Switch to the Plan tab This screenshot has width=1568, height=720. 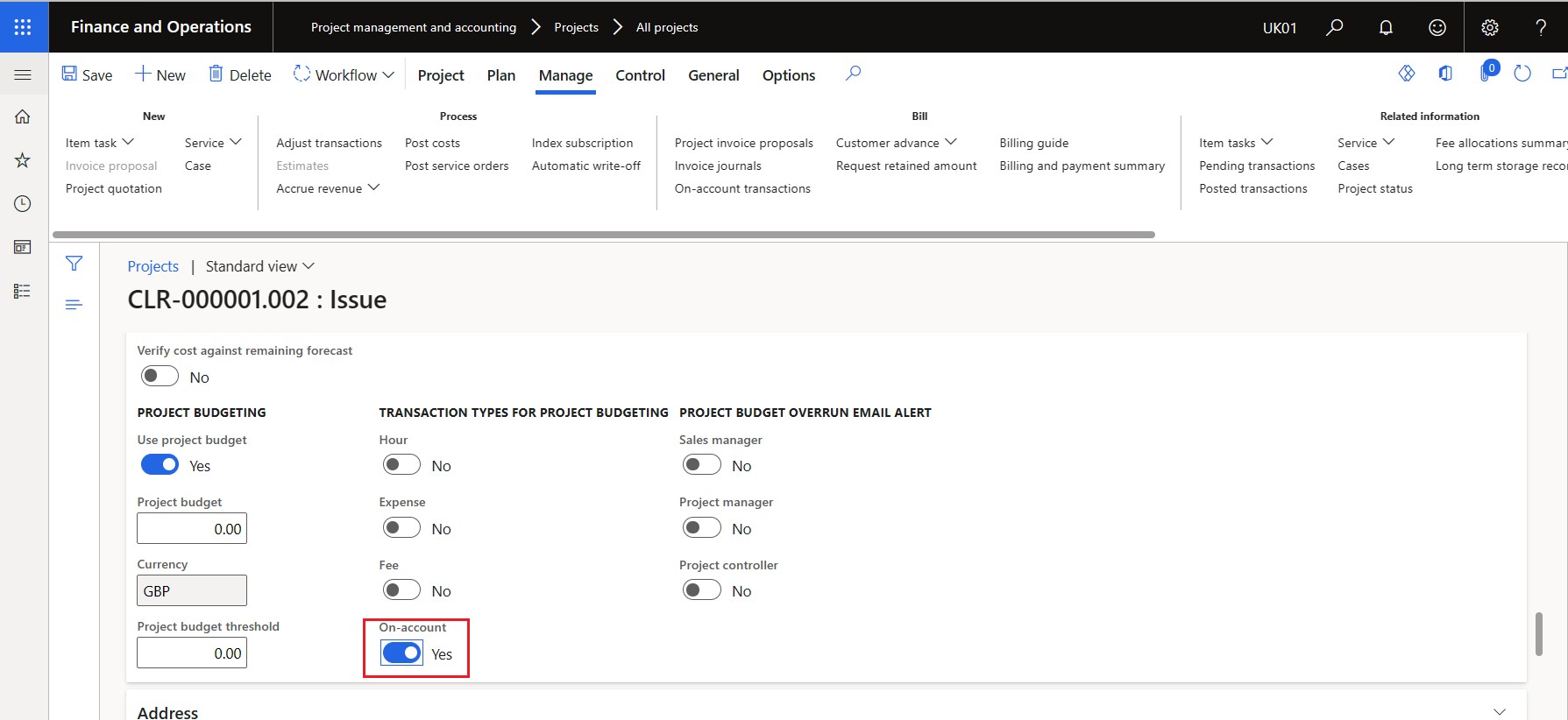tap(501, 75)
